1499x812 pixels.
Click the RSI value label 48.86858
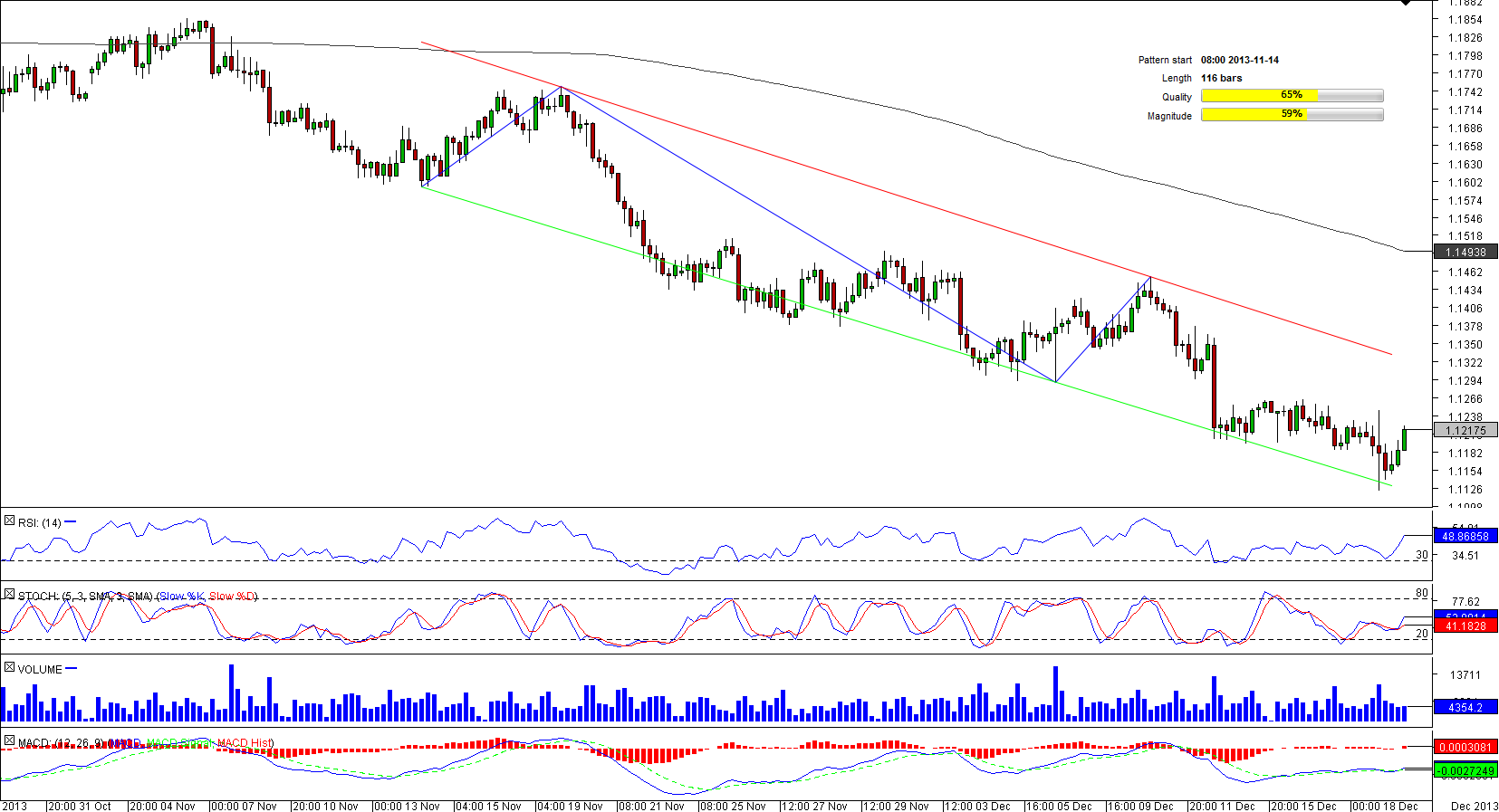(1465, 537)
